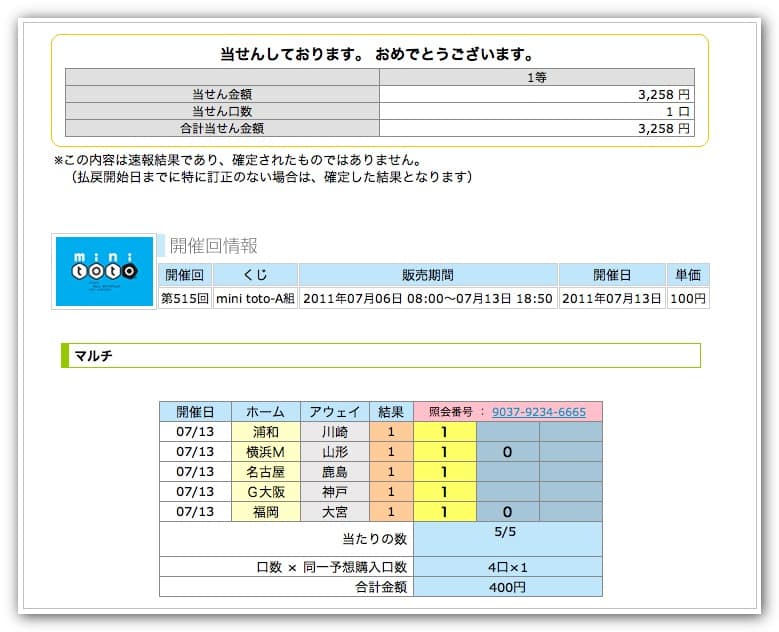Select the 5/5 hit count cell
Viewport: 779px width, 632px height.
point(507,535)
